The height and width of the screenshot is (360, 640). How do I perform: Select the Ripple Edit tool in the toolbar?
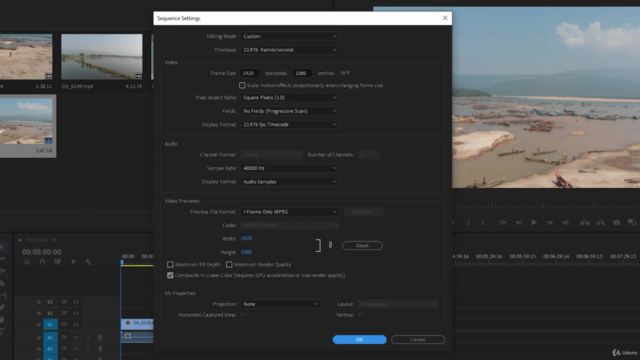[2, 271]
